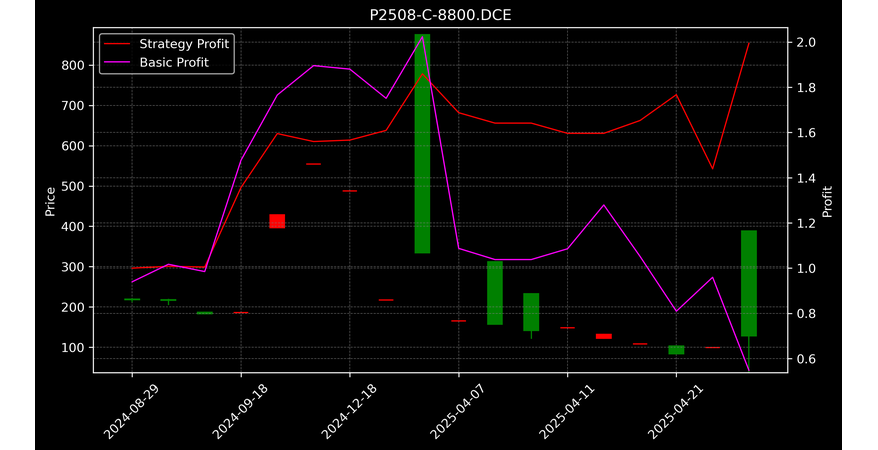Click the 1.4 tick on Profit axis

pos(805,179)
